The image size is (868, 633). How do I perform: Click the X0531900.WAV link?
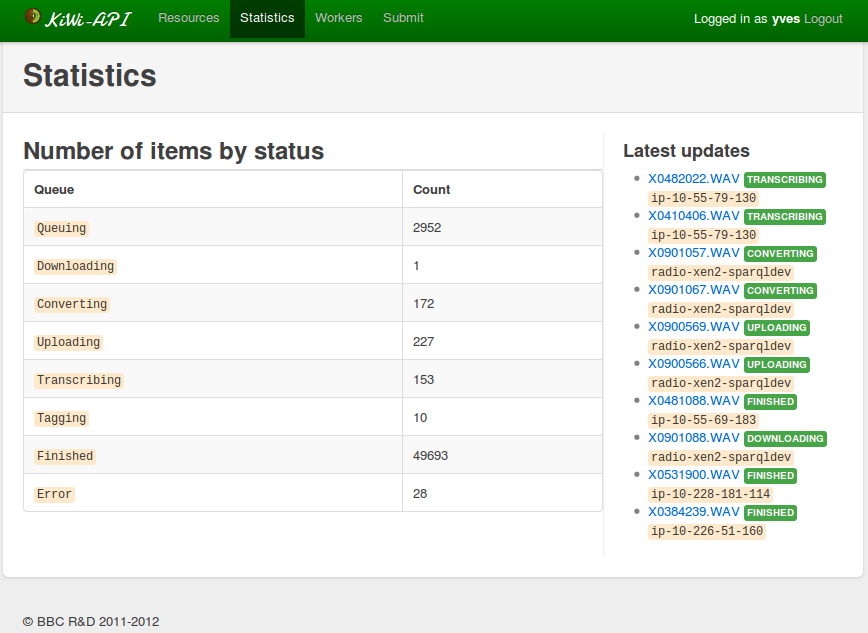693,475
